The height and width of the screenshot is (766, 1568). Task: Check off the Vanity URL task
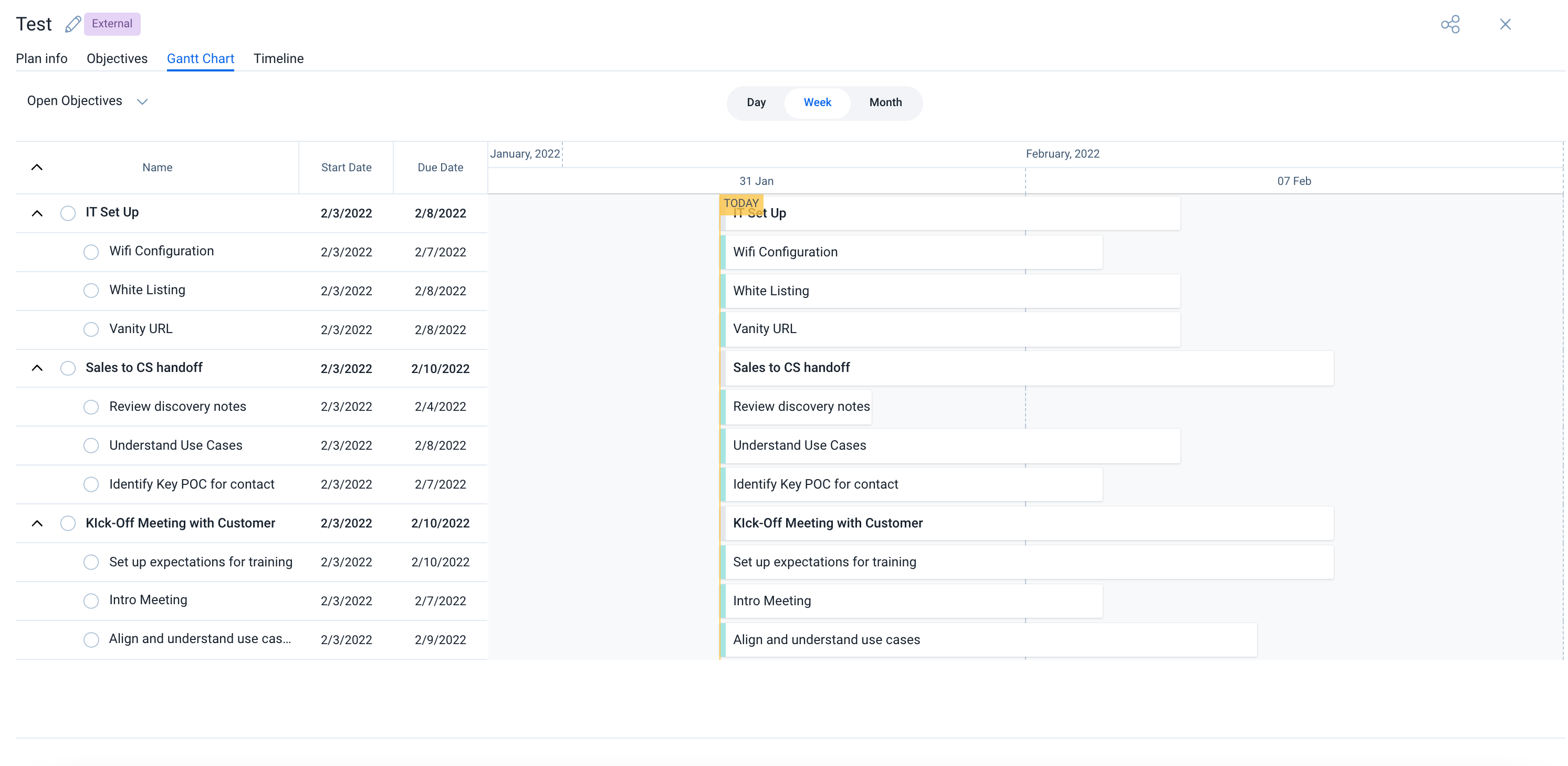(x=91, y=329)
